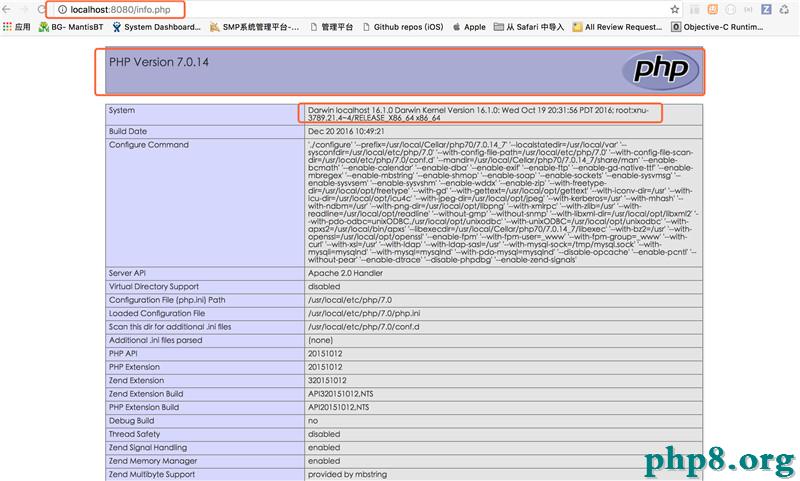
Task: Click the Zend Memory Manager label
Action: click(x=153, y=461)
